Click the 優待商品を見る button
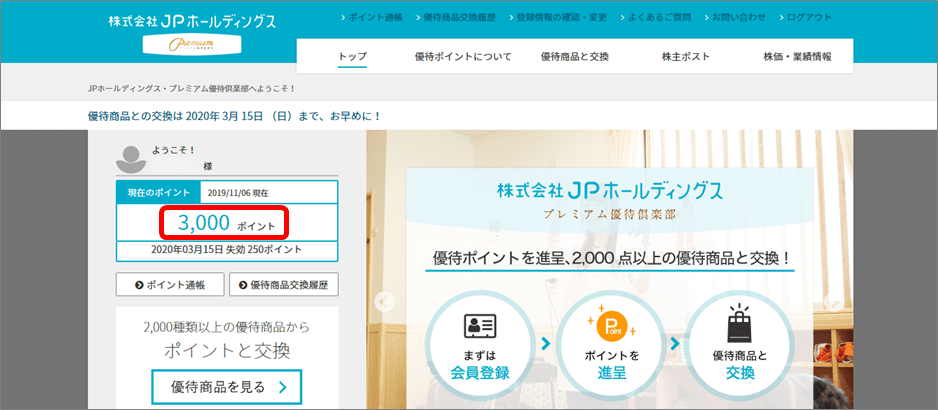The height and width of the screenshot is (410, 938). click(x=227, y=387)
